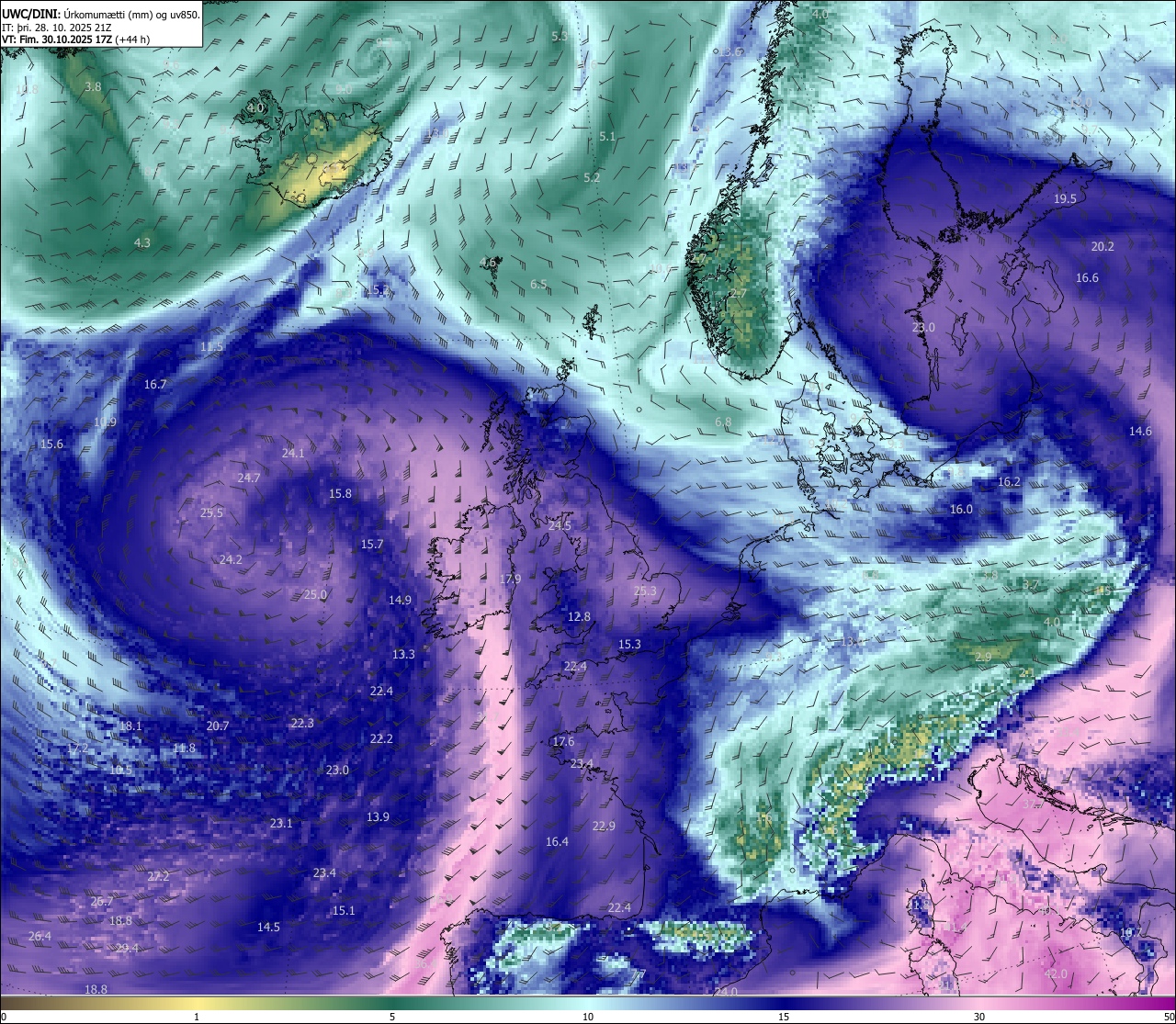The image size is (1176, 1024).
Task: Click the 16.7 value label
Action: coord(155,385)
